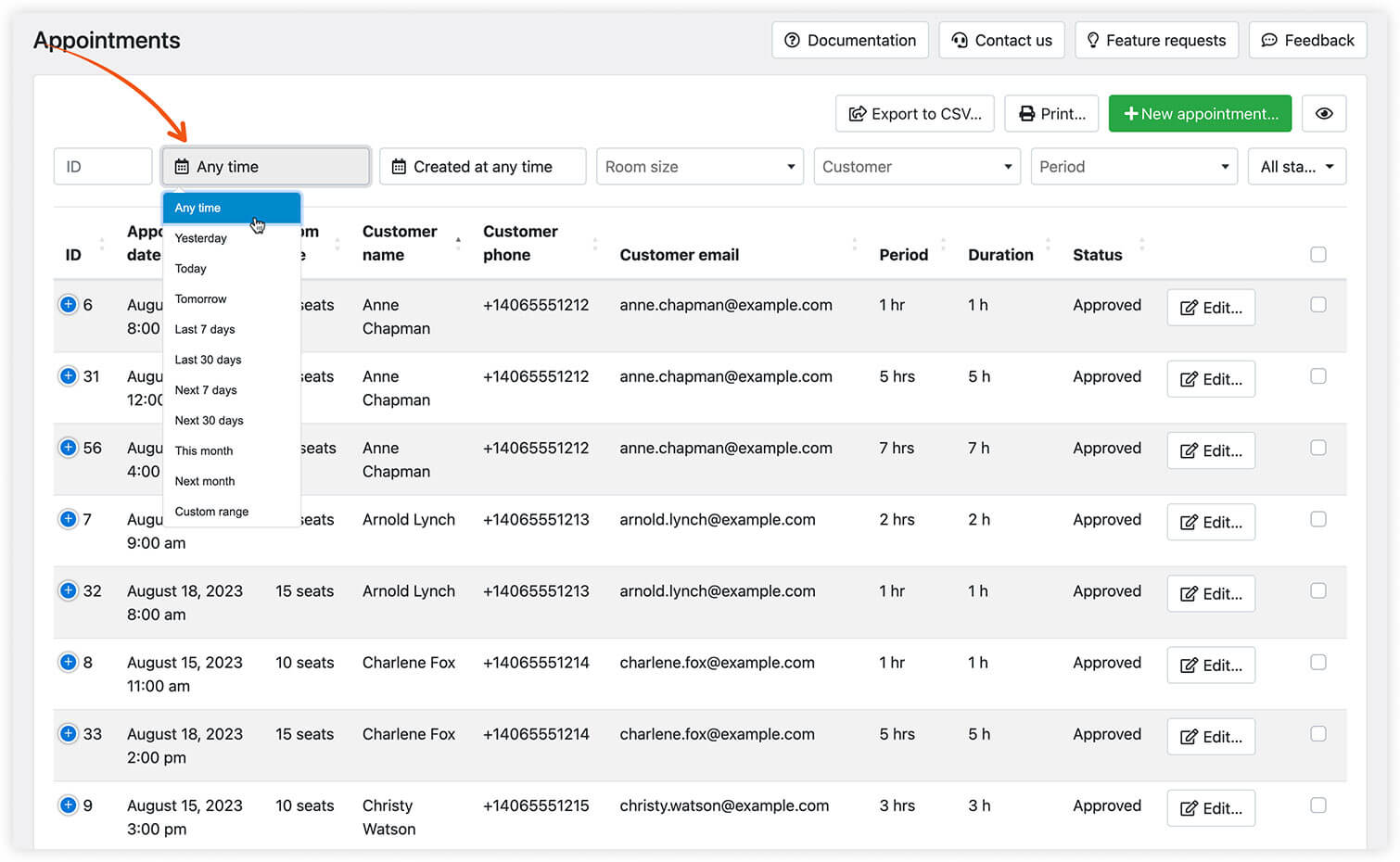Select Next 30 days option
This screenshot has width=1400, height=862.
(x=232, y=420)
